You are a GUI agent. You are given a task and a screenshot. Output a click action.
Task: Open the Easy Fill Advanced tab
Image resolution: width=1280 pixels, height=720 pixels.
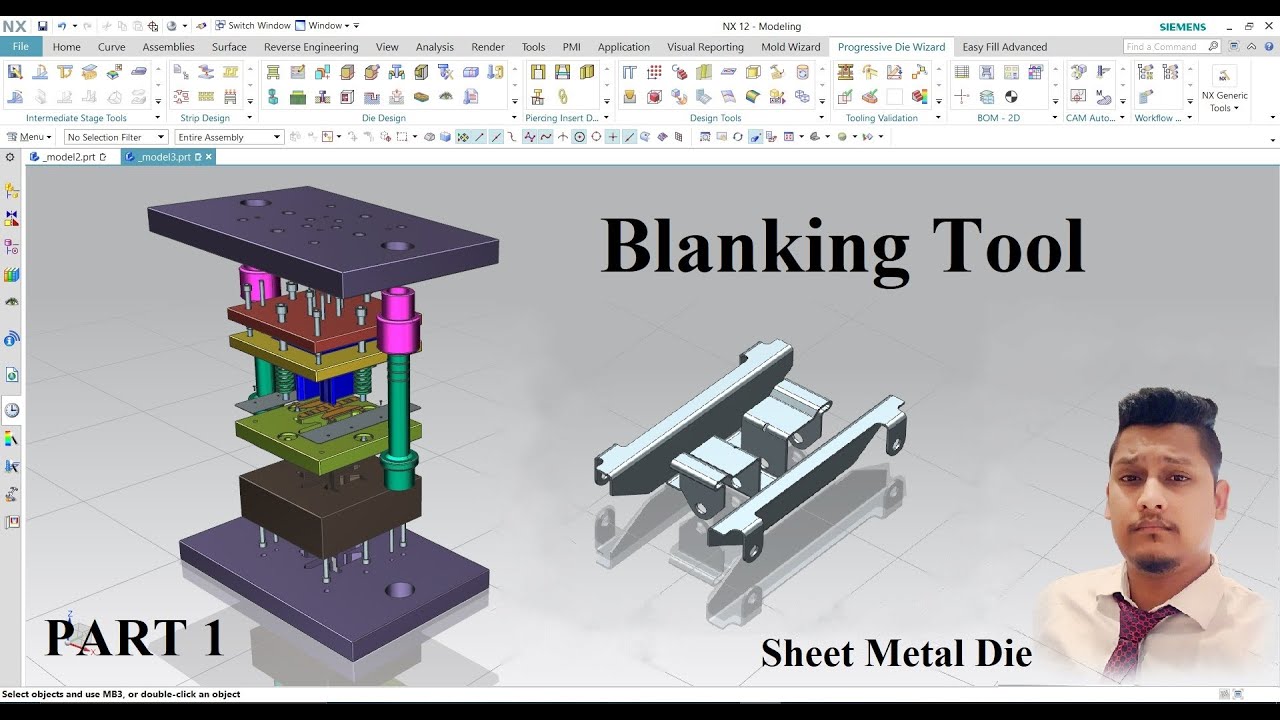(x=1004, y=47)
